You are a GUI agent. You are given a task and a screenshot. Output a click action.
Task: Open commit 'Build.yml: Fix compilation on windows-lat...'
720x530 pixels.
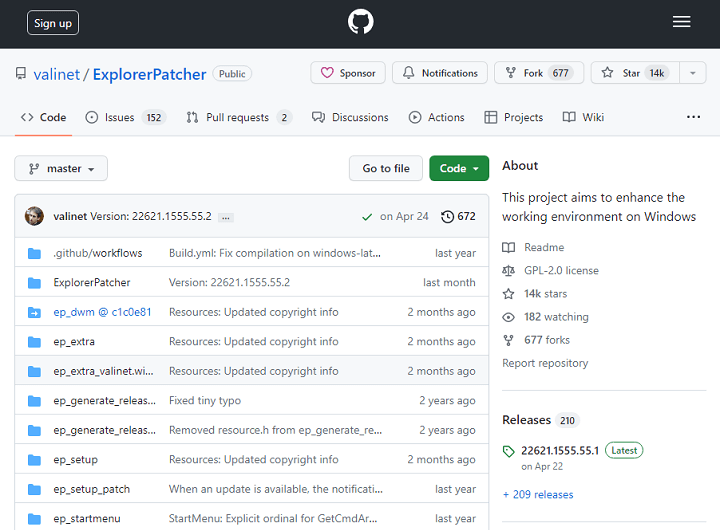point(275,253)
